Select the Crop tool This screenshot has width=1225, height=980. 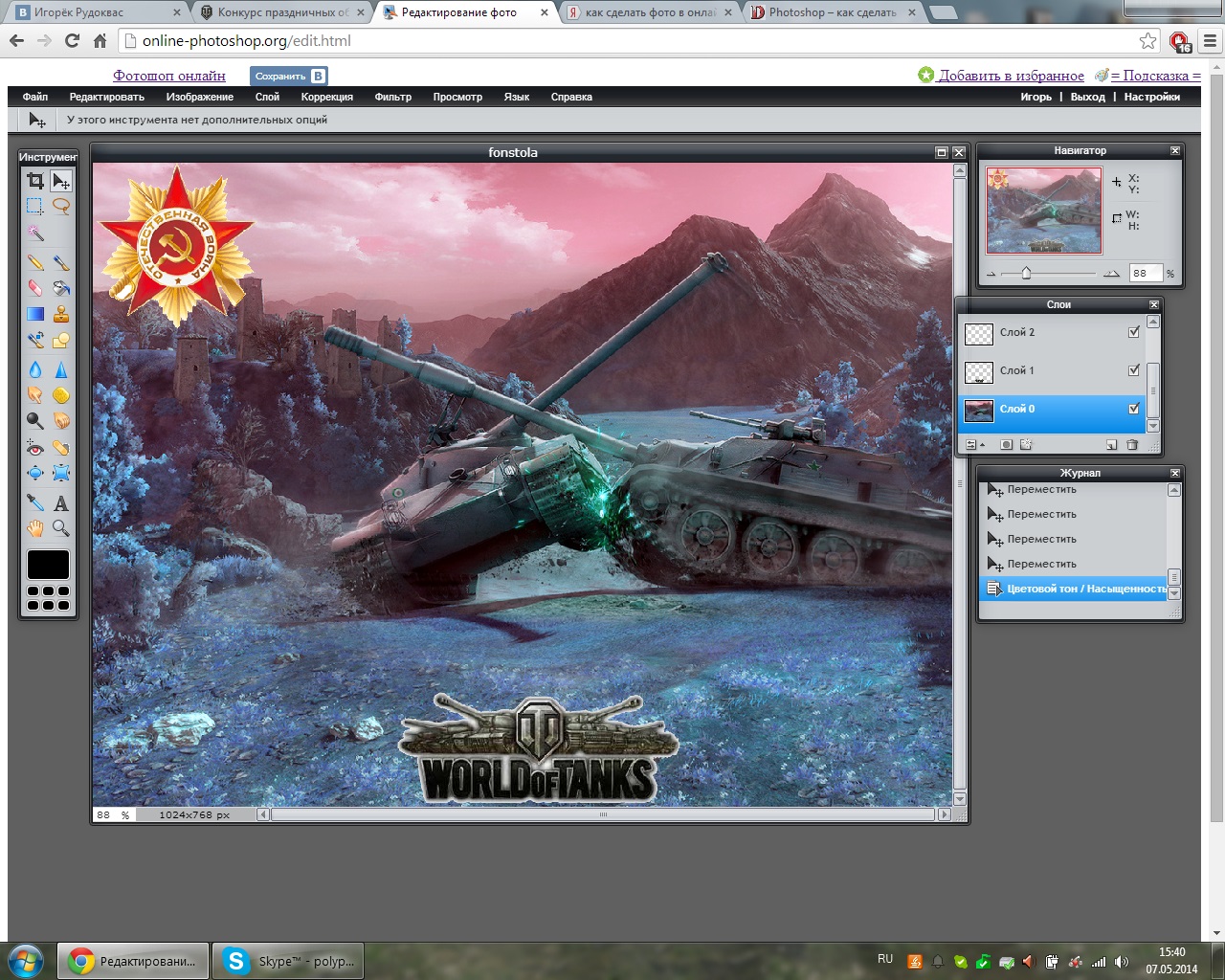(x=35, y=180)
